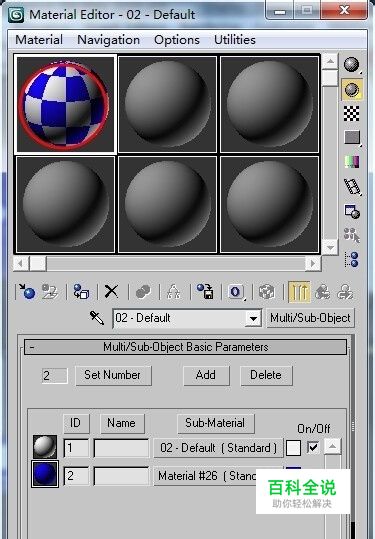Toggle the checkered Background icon
This screenshot has height=539, width=375.
pos(352,113)
